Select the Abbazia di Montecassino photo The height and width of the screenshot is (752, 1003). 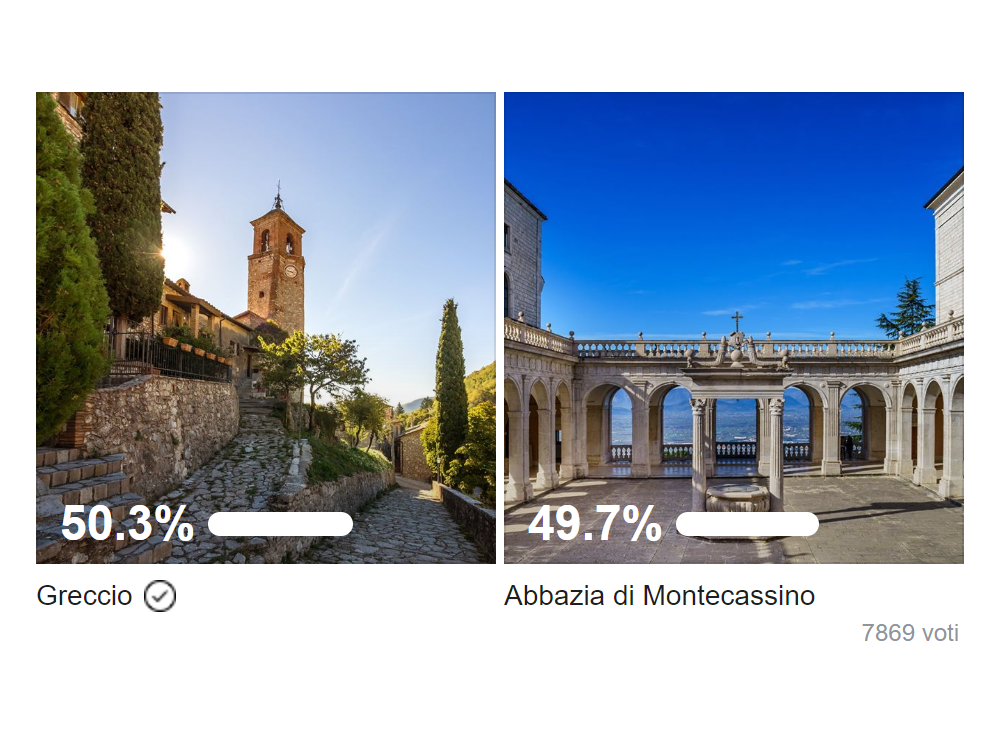pyautogui.click(x=734, y=328)
